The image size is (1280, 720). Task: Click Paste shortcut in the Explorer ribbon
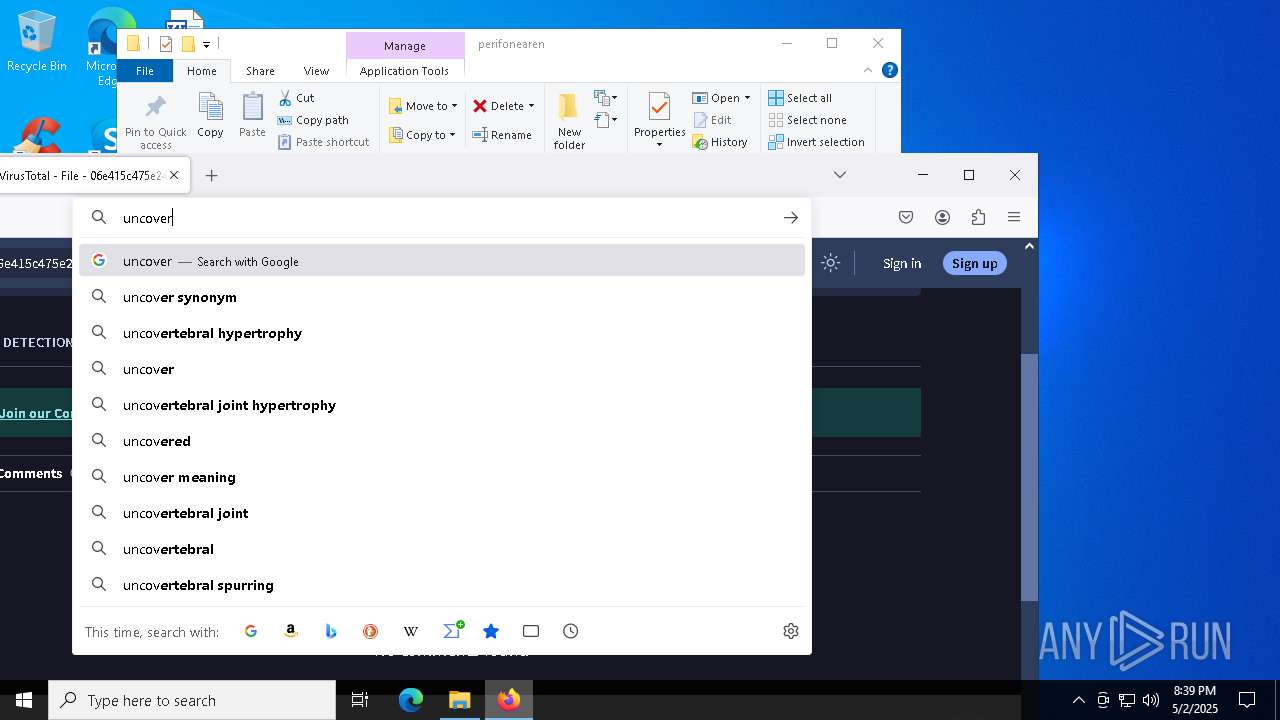(324, 142)
